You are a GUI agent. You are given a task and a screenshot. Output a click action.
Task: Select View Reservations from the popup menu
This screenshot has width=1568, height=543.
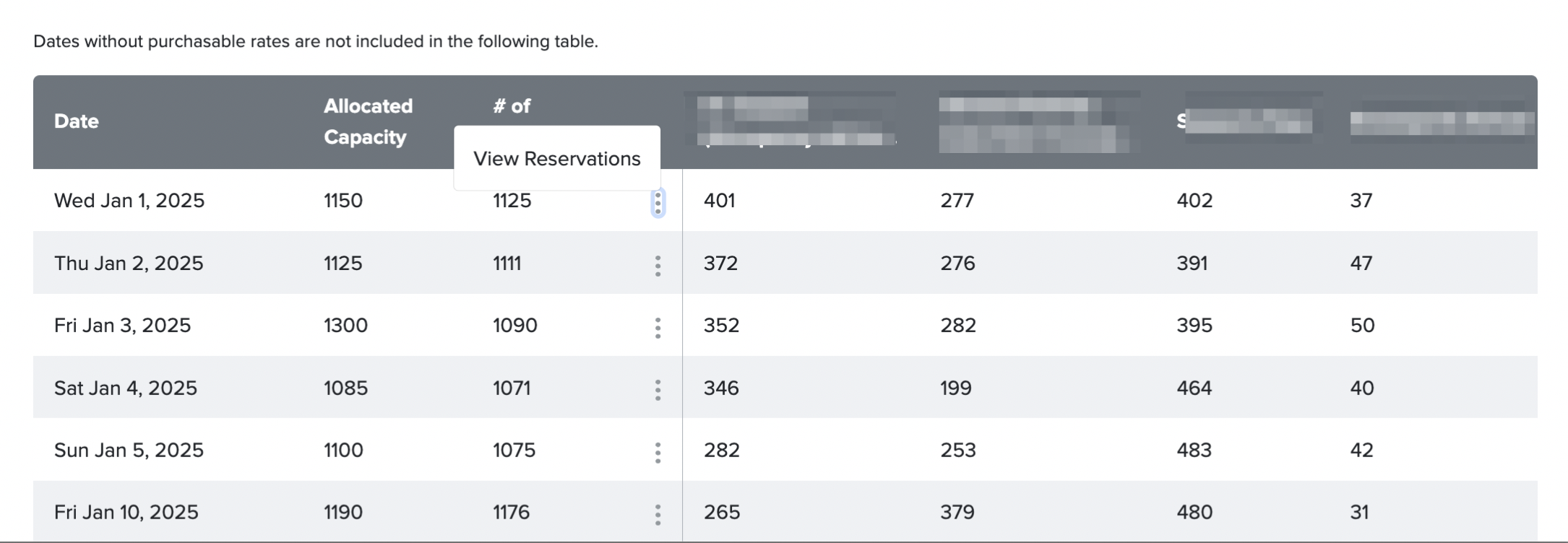point(556,159)
